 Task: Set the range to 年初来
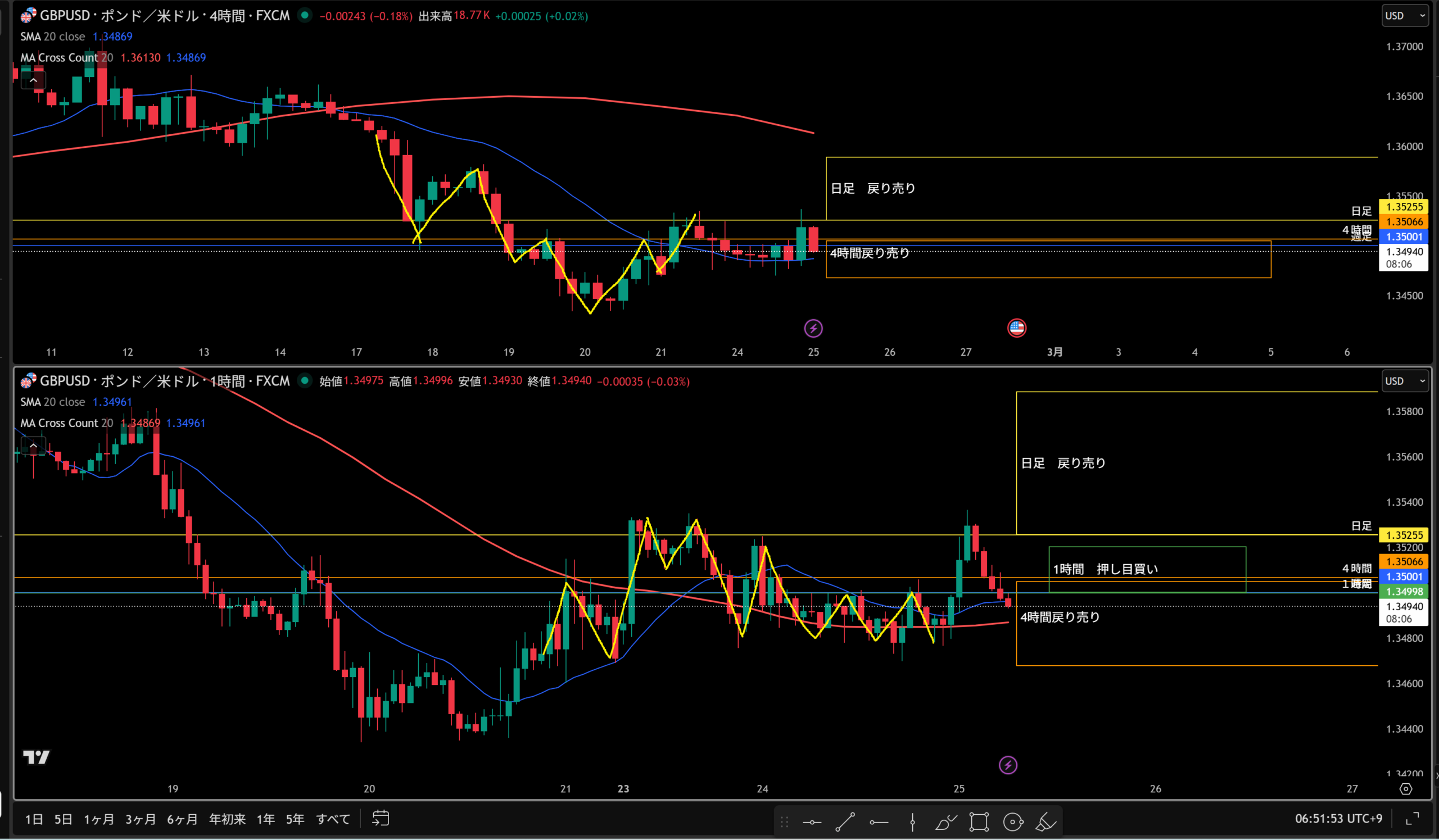227,819
